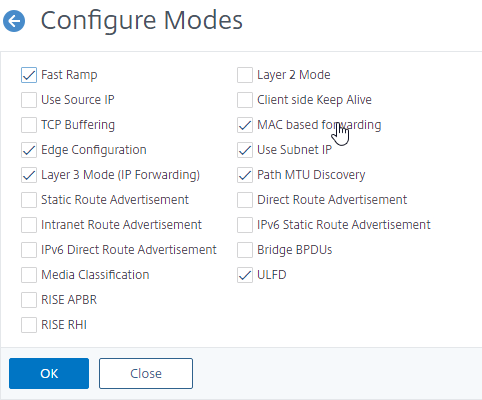Image resolution: width=482 pixels, height=400 pixels.
Task: Toggle Layer 3 Mode (IP Forwarding)
Action: tap(29, 175)
